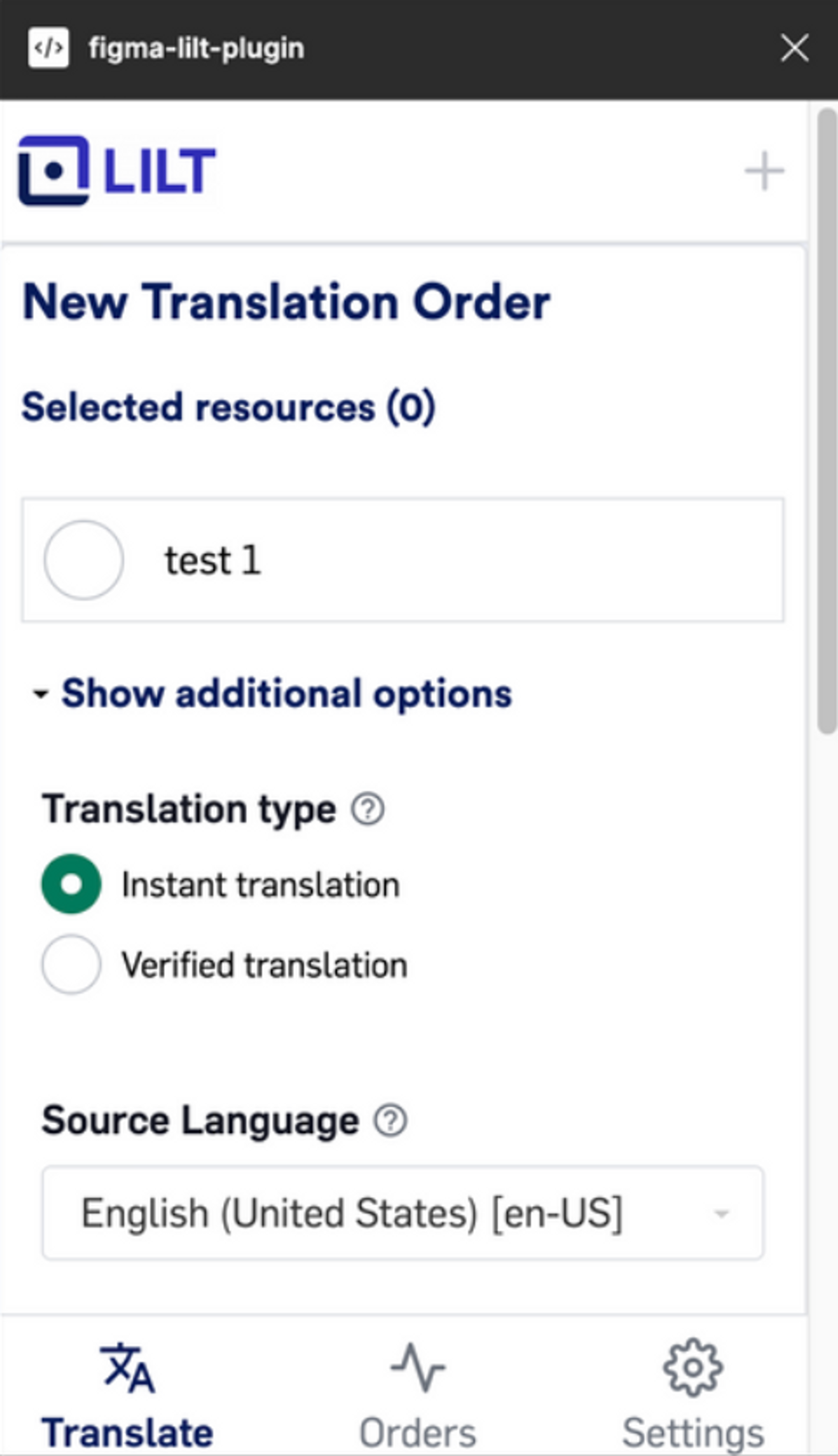Click the test 1 resource label
This screenshot has width=838, height=1456.
point(213,560)
